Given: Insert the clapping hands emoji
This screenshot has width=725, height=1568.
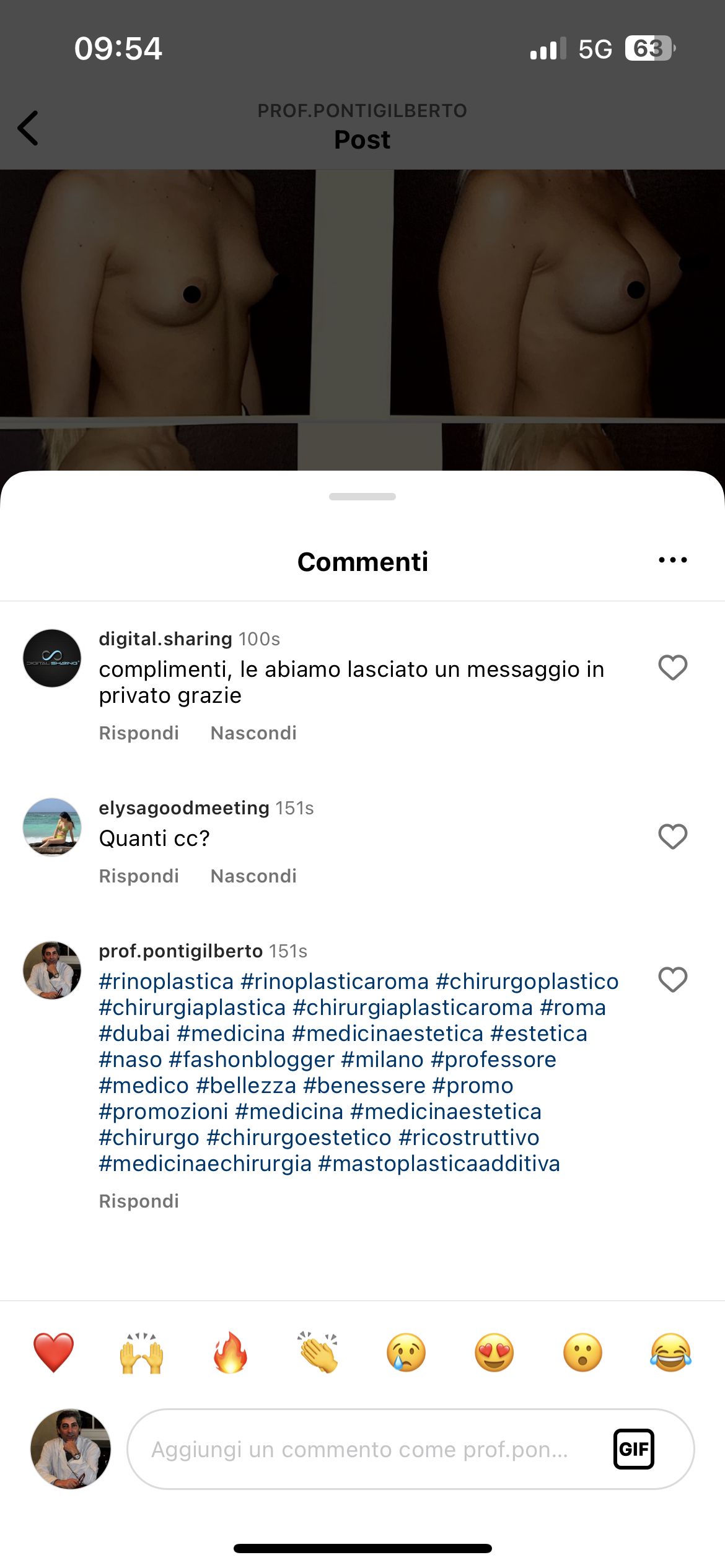Looking at the screenshot, I should [318, 1352].
